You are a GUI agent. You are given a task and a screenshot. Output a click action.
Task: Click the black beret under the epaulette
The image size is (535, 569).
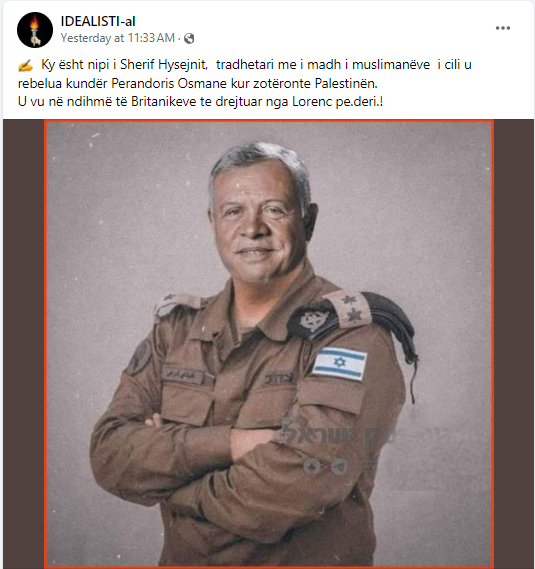point(393,327)
